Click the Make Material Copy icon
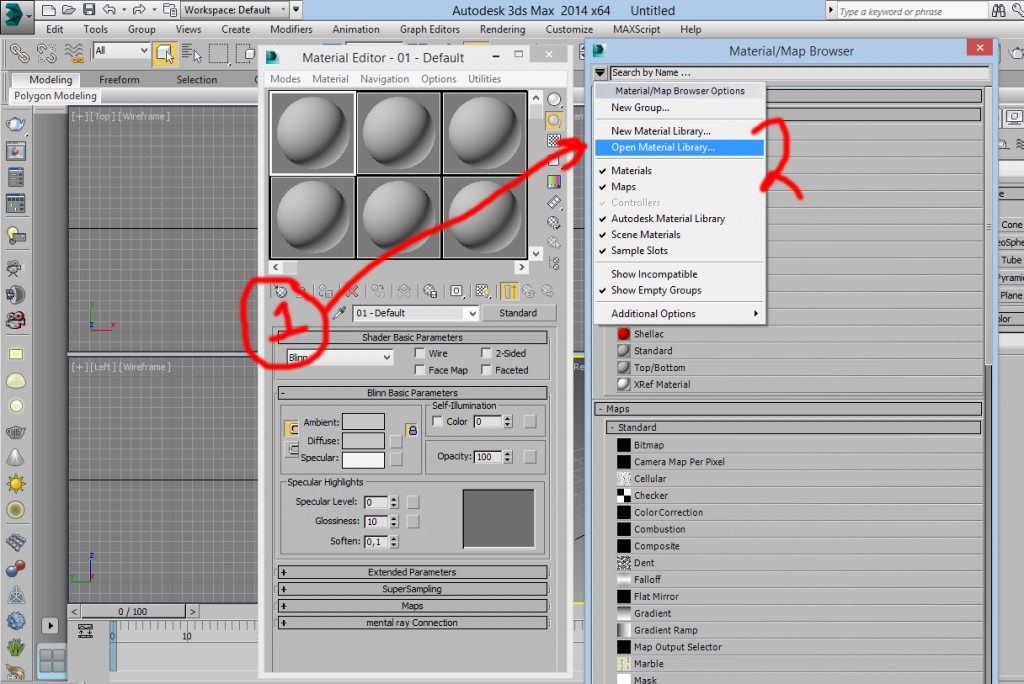 pos(377,291)
